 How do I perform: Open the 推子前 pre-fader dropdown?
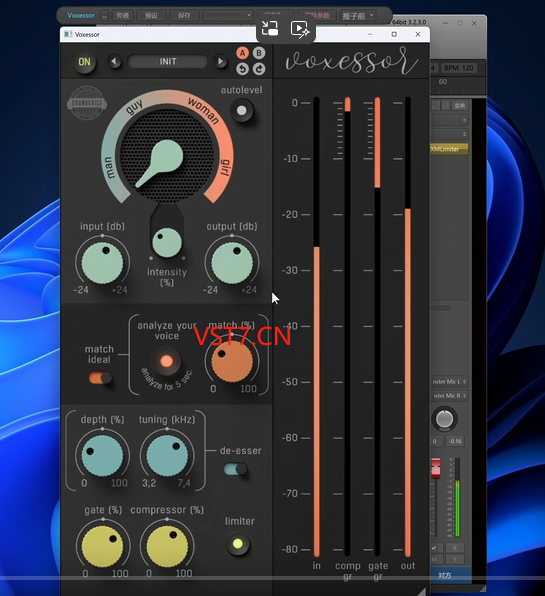pyautogui.click(x=358, y=16)
